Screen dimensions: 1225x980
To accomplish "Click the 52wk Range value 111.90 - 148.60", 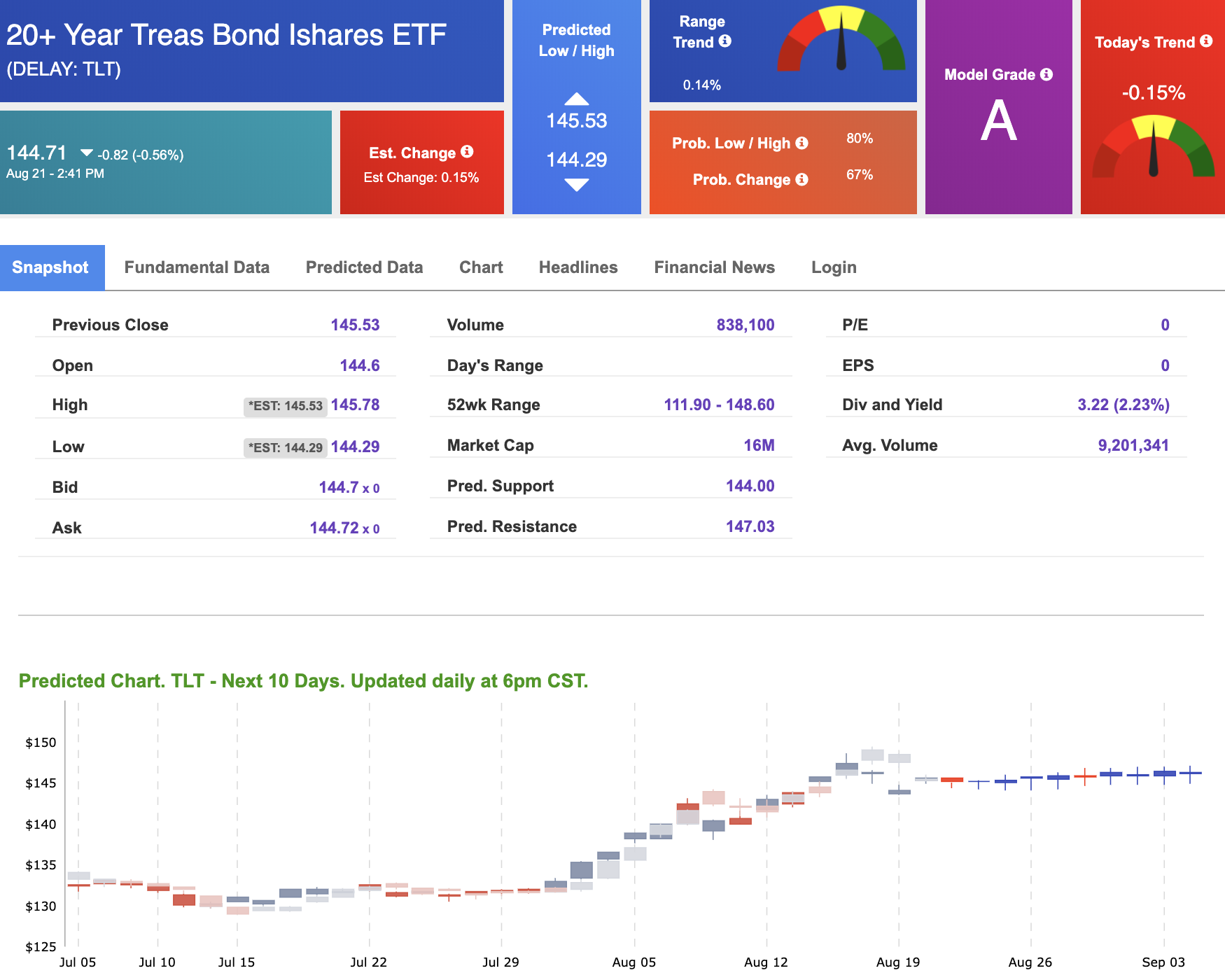I will [719, 405].
